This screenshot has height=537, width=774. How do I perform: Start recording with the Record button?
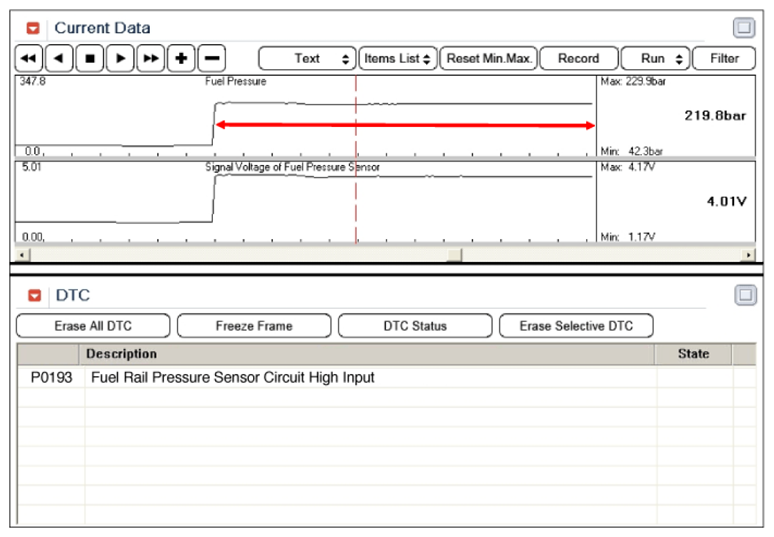pyautogui.click(x=578, y=59)
